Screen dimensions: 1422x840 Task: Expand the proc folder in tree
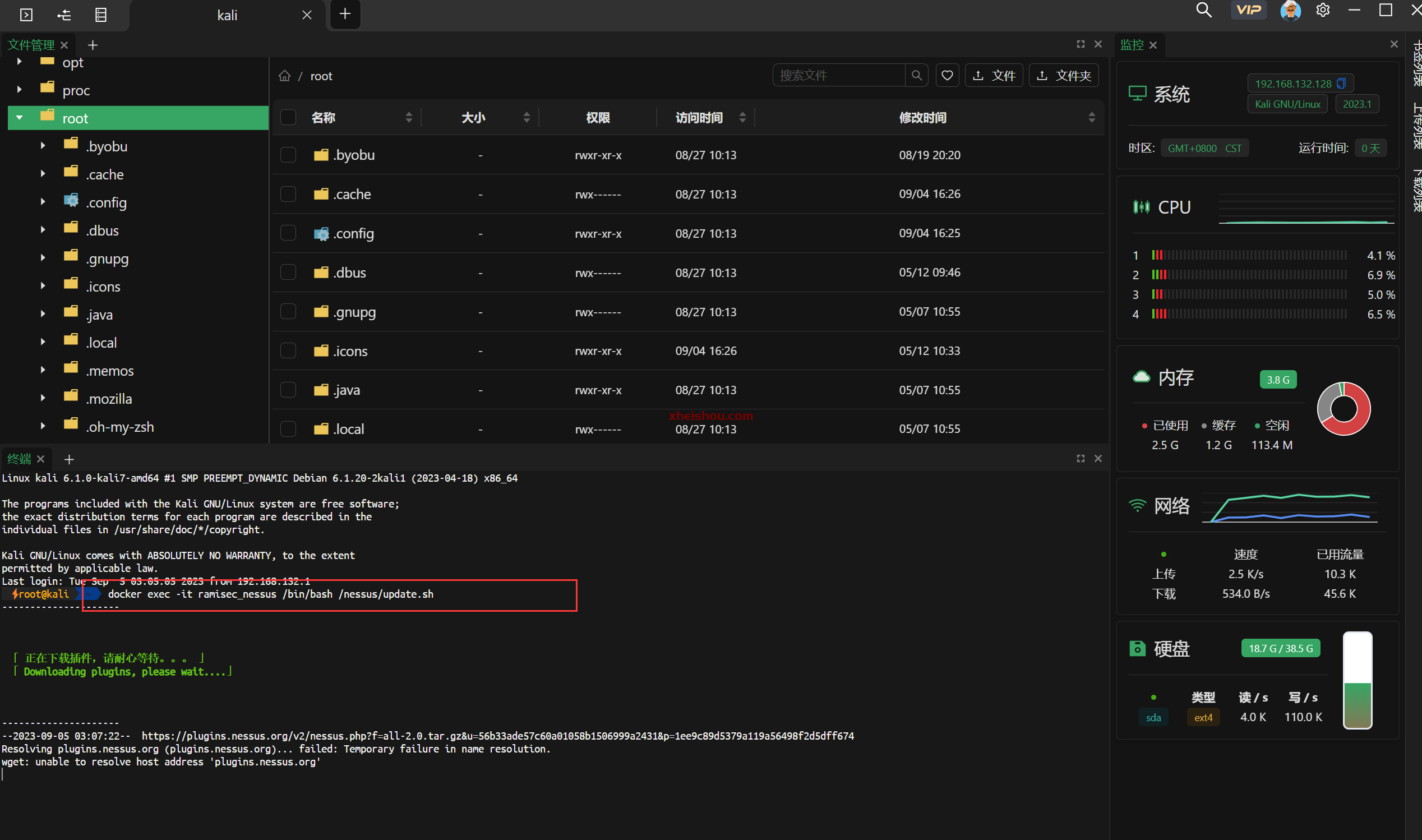19,89
